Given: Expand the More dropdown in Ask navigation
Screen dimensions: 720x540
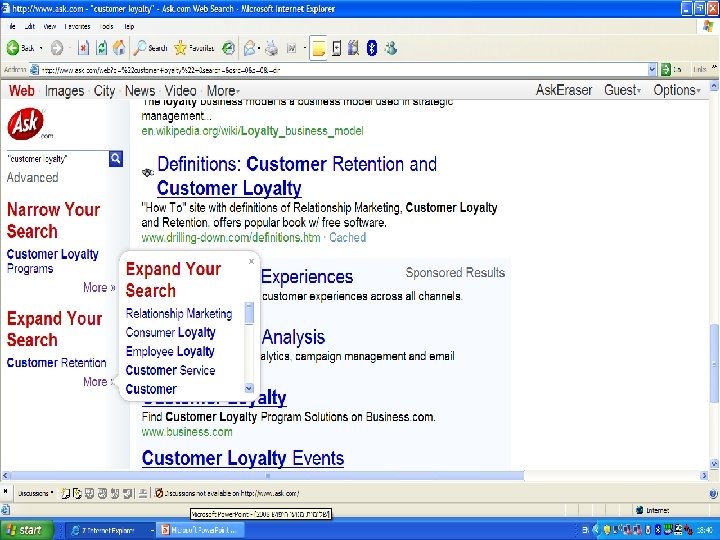Looking at the screenshot, I should click(223, 91).
